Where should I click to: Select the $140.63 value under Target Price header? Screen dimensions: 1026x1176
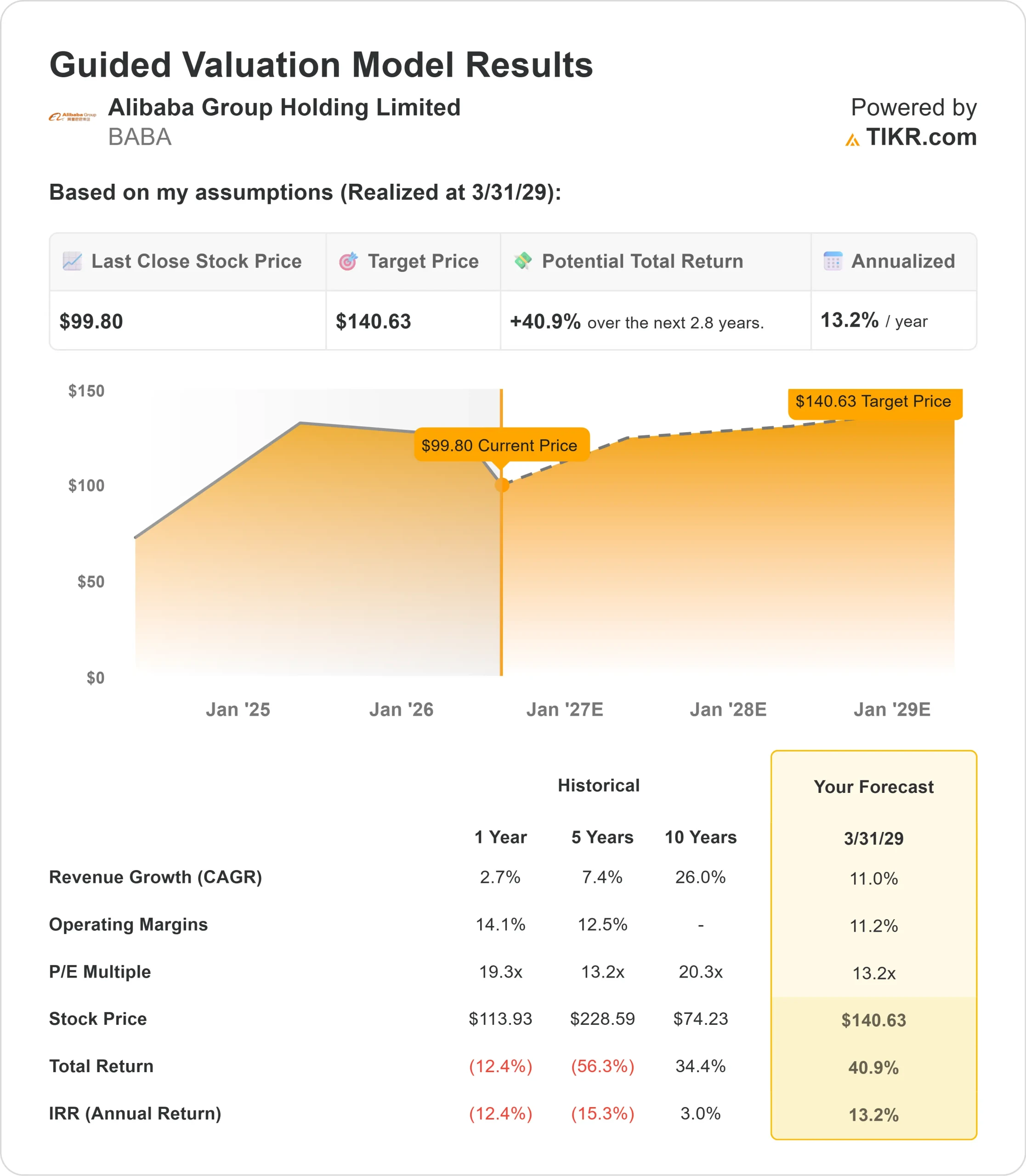(373, 321)
